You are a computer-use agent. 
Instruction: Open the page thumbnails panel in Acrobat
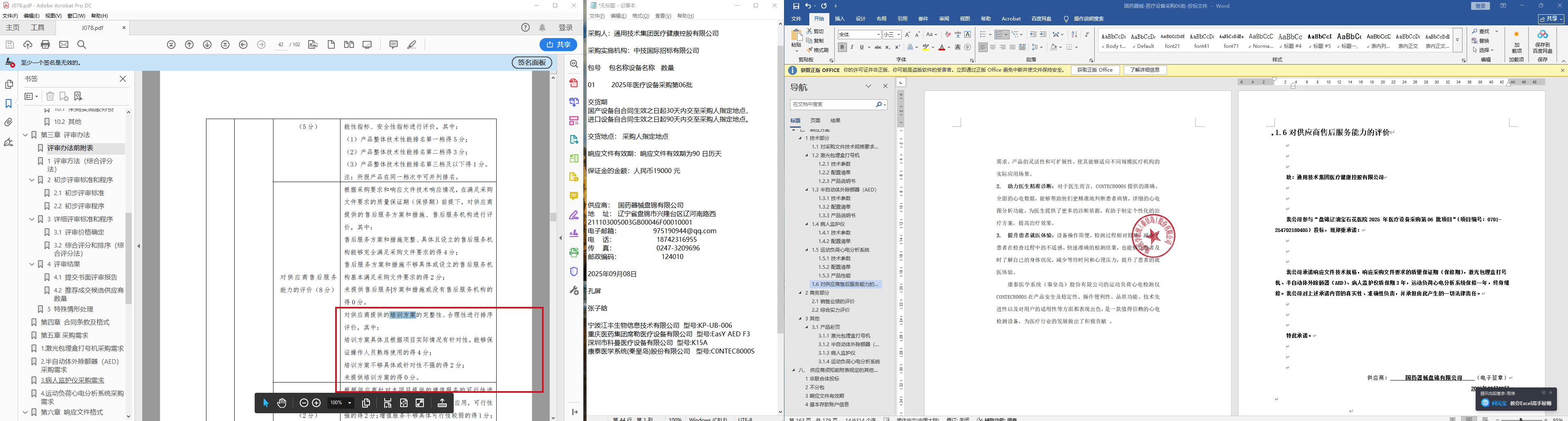pyautogui.click(x=9, y=84)
